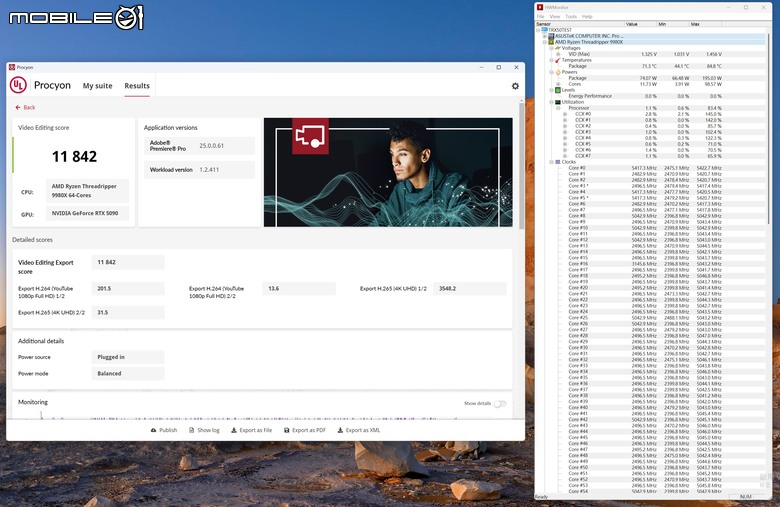Click the Utilization monitor icon
Screen dimensions: 780x507
click(558, 102)
